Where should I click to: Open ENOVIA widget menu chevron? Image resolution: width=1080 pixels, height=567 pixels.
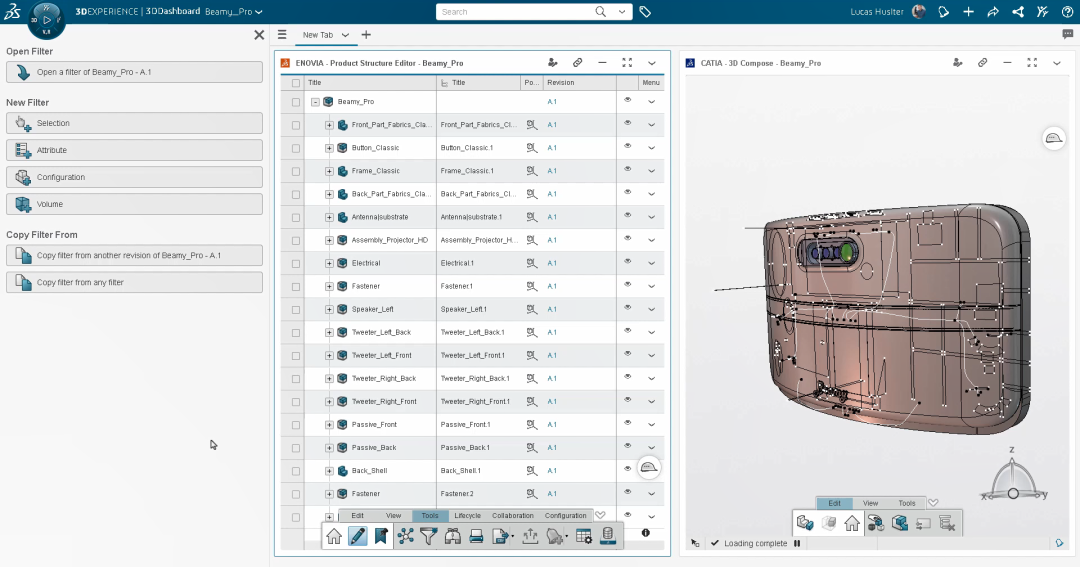coord(652,63)
